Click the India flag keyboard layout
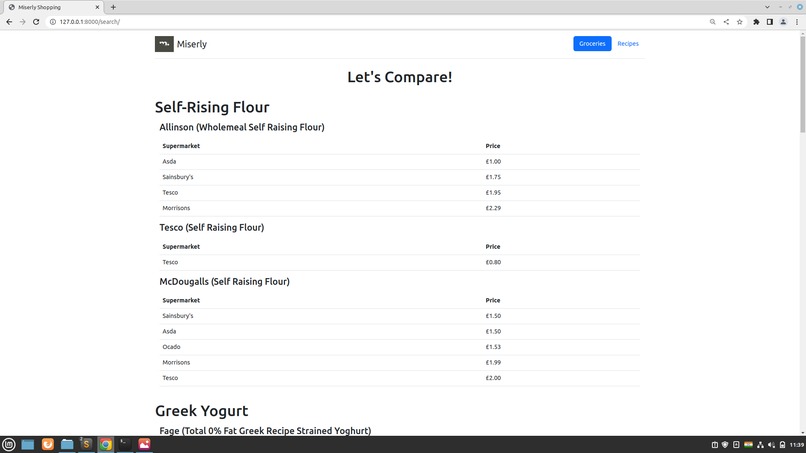The image size is (806, 453). 748,445
